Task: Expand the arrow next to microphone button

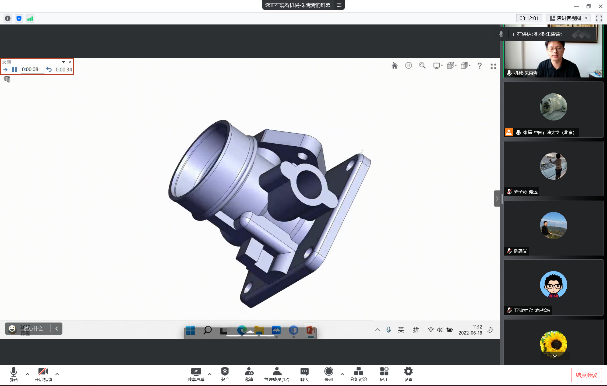Action: tap(27, 374)
